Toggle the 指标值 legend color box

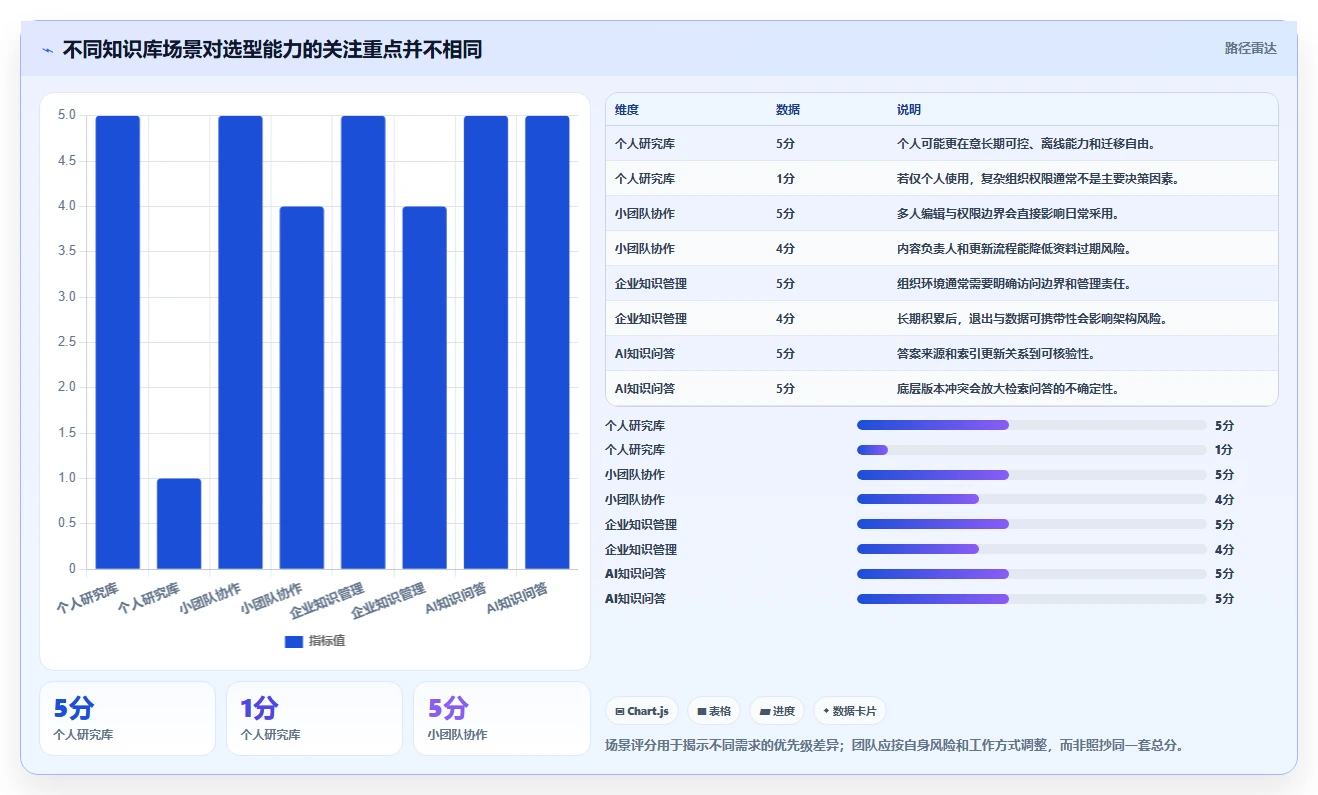294,641
